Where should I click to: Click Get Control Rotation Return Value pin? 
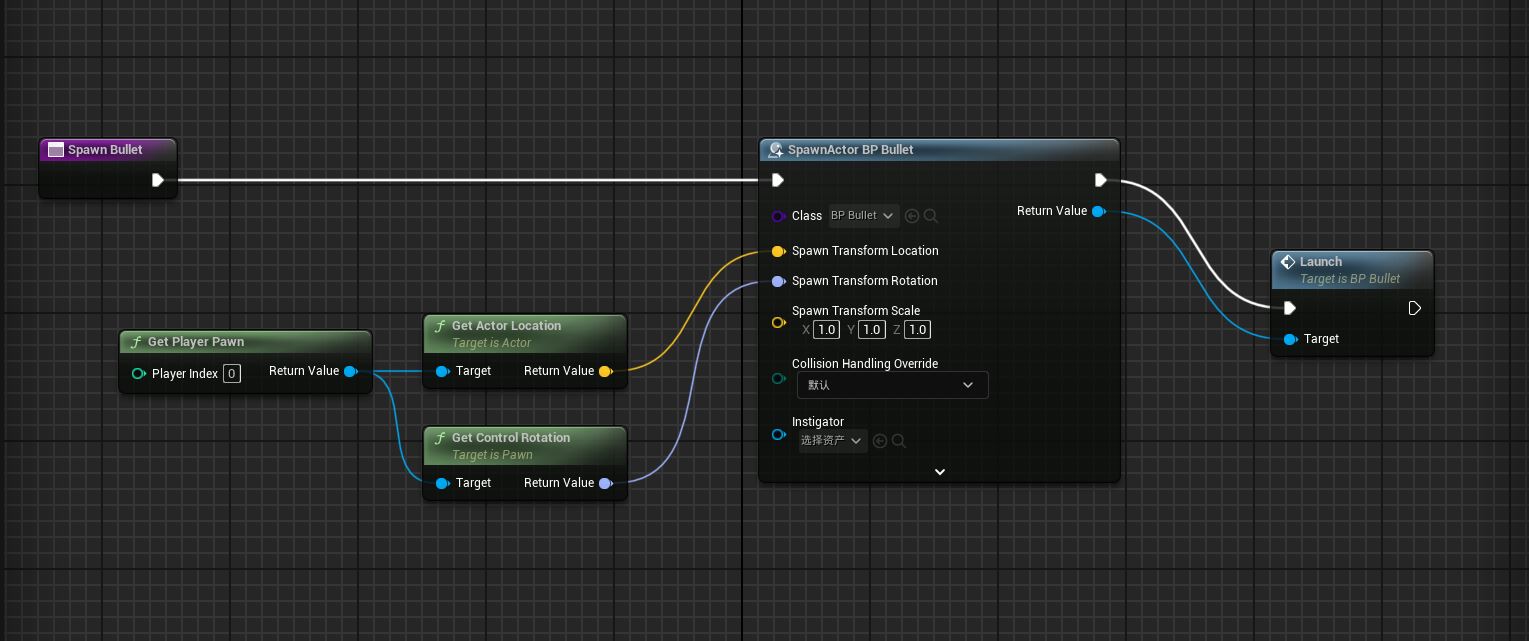point(605,483)
